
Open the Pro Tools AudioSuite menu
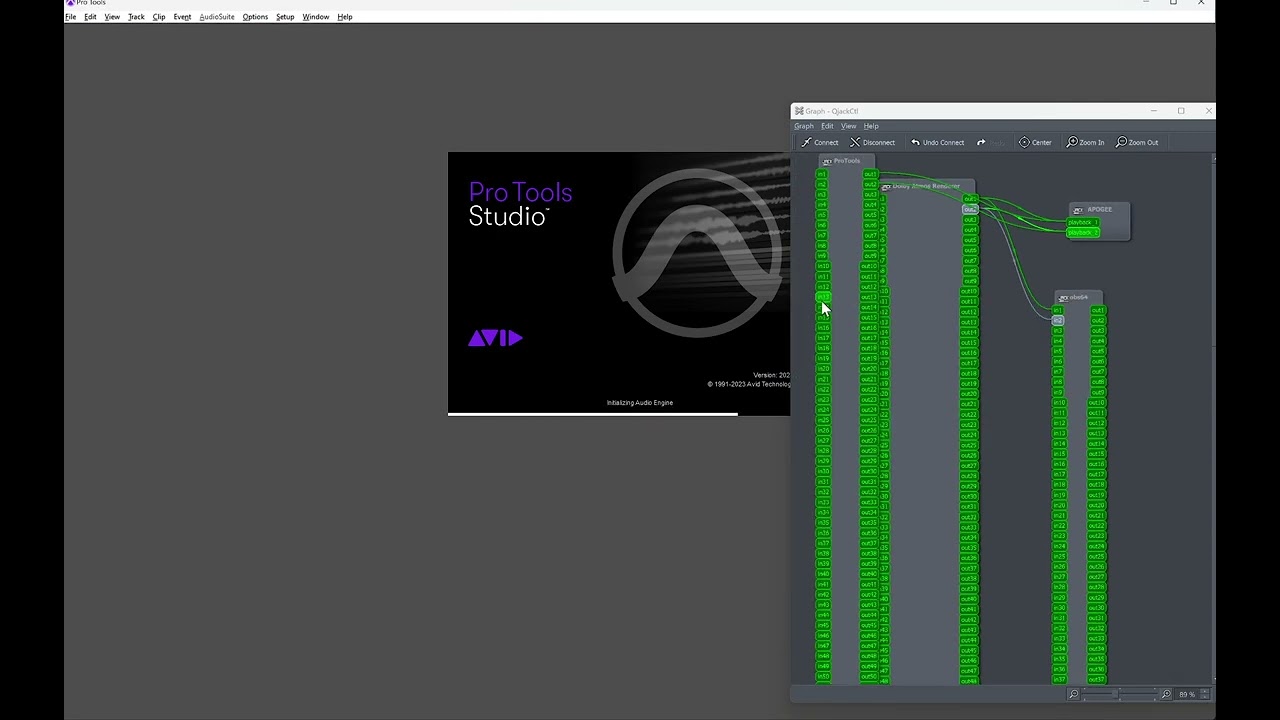[217, 17]
